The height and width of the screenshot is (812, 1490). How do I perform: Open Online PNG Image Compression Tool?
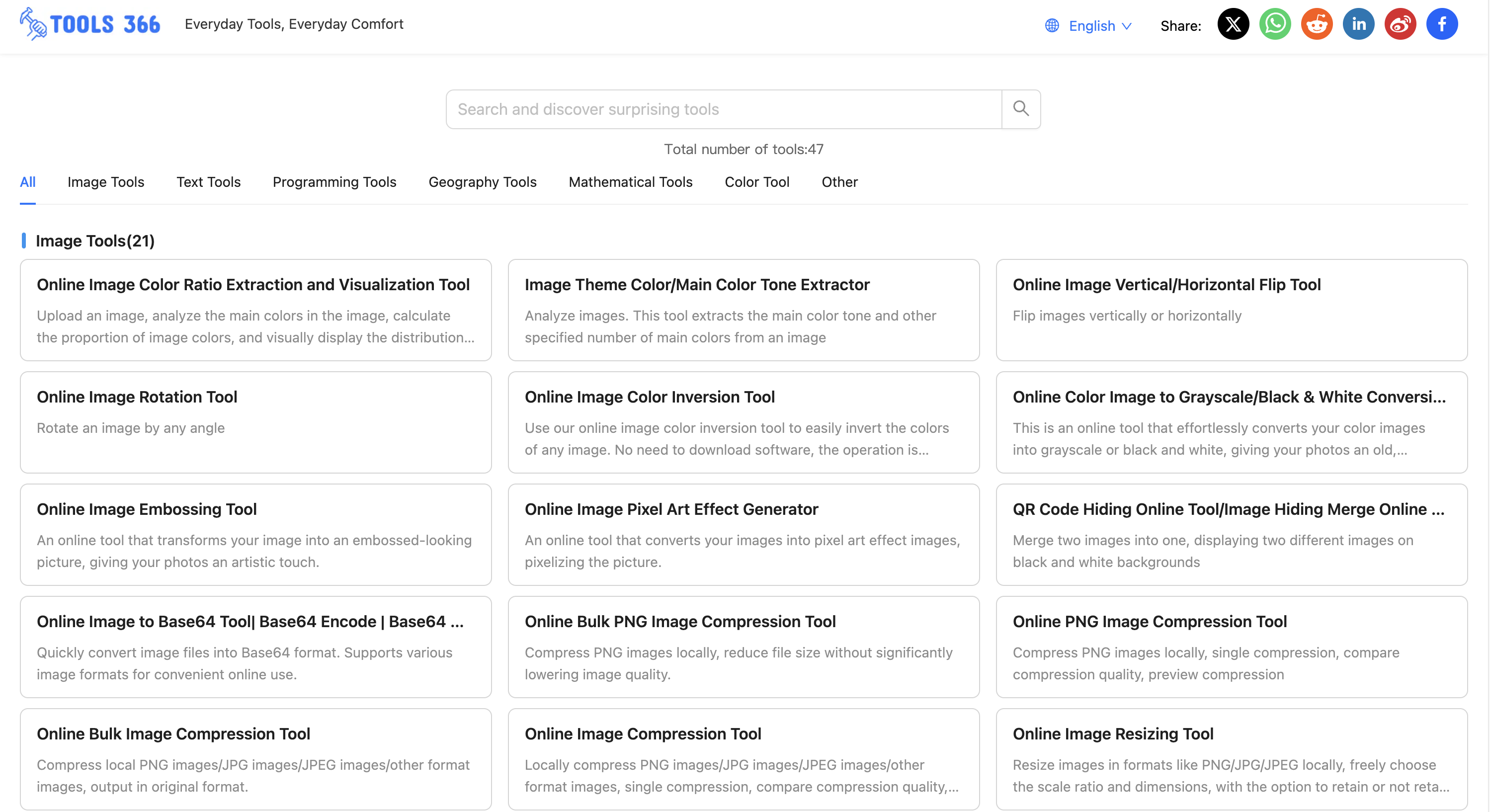pyautogui.click(x=1232, y=647)
